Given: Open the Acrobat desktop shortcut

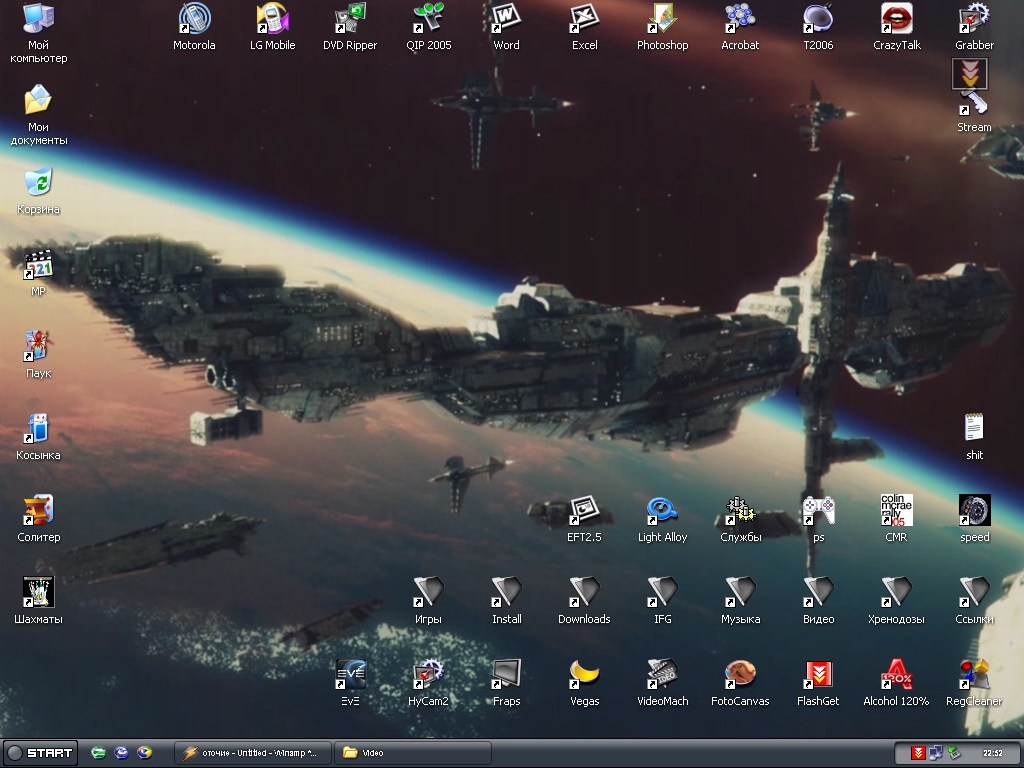Looking at the screenshot, I should (740, 19).
